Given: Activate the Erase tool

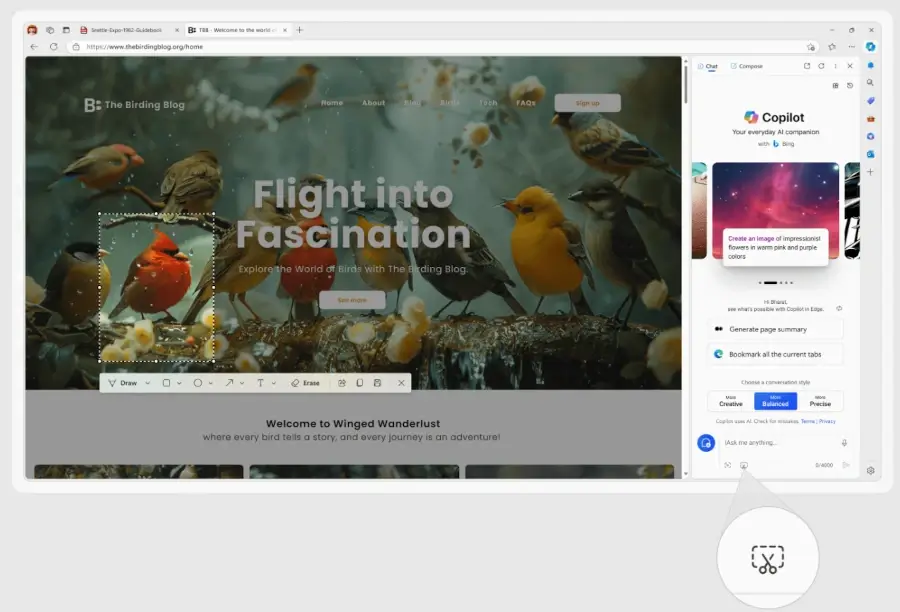Looking at the screenshot, I should click(305, 383).
